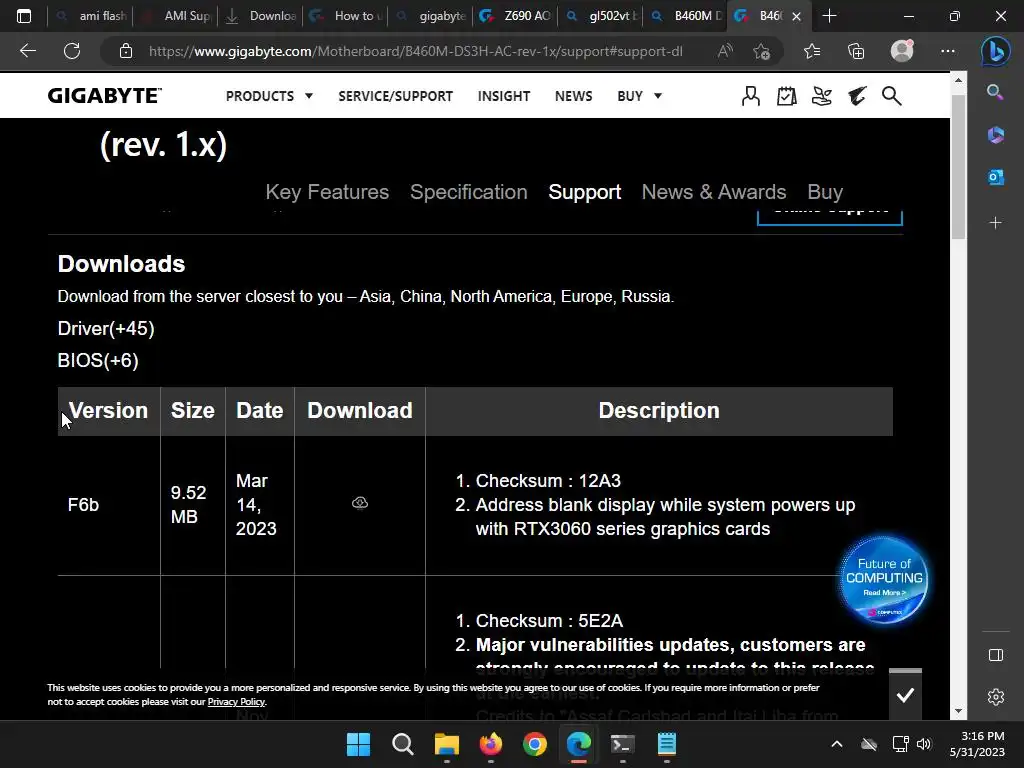The width and height of the screenshot is (1024, 768).
Task: Open the terminal app from taskbar
Action: pyautogui.click(x=622, y=744)
